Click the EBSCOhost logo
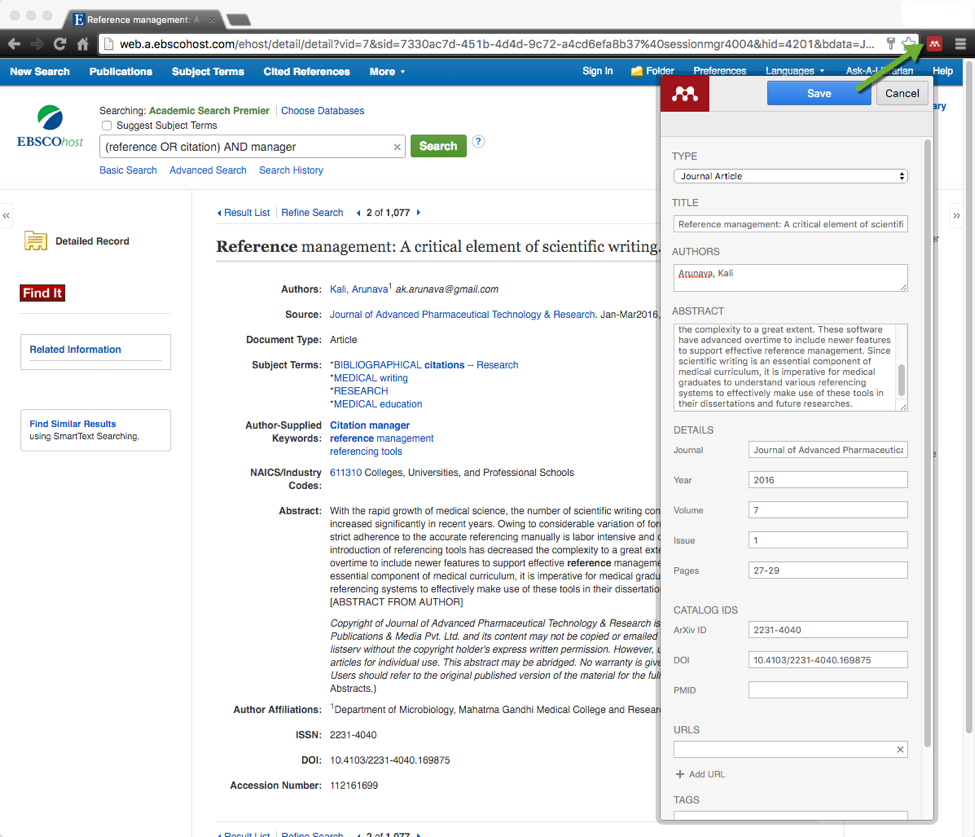This screenshot has width=975, height=837. [x=50, y=127]
